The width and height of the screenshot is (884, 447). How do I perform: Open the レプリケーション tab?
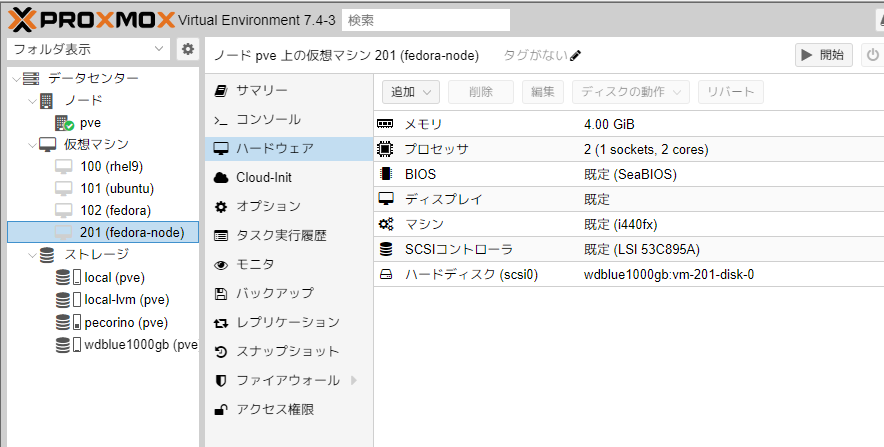pyautogui.click(x=289, y=322)
